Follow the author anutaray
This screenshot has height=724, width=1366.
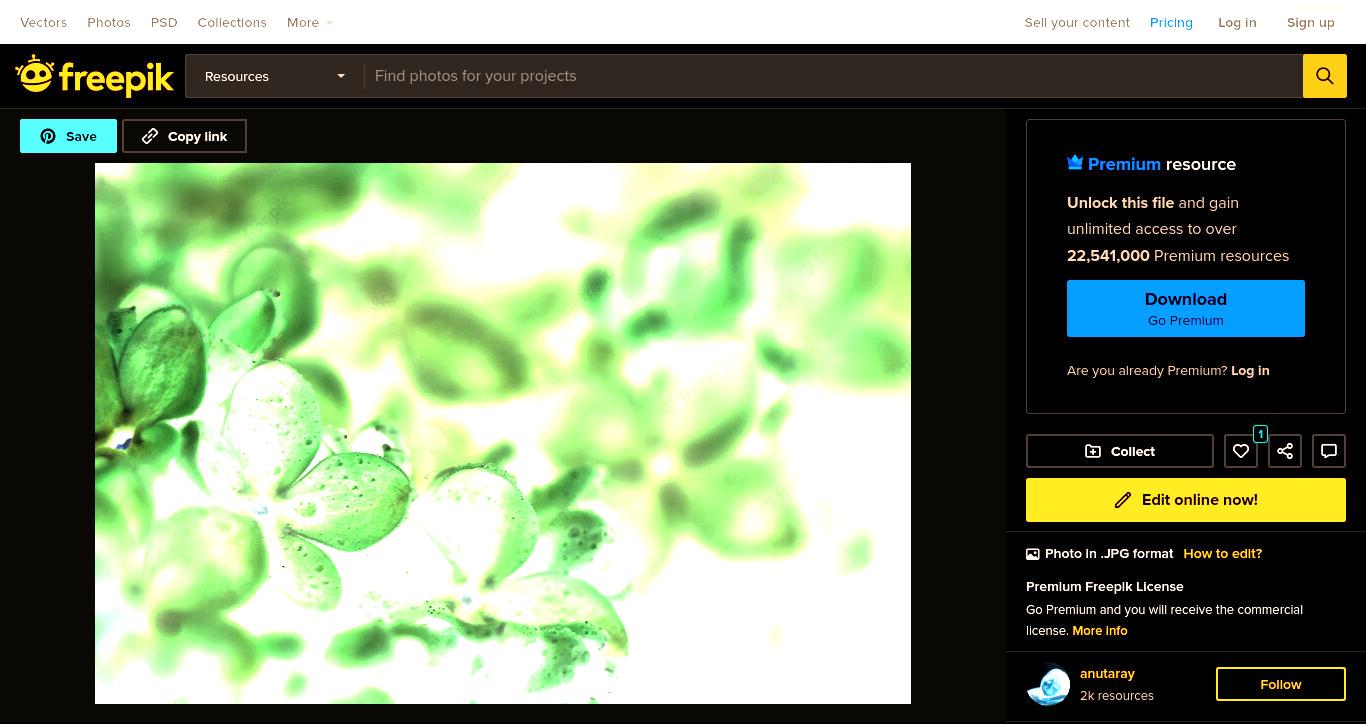tap(1281, 685)
